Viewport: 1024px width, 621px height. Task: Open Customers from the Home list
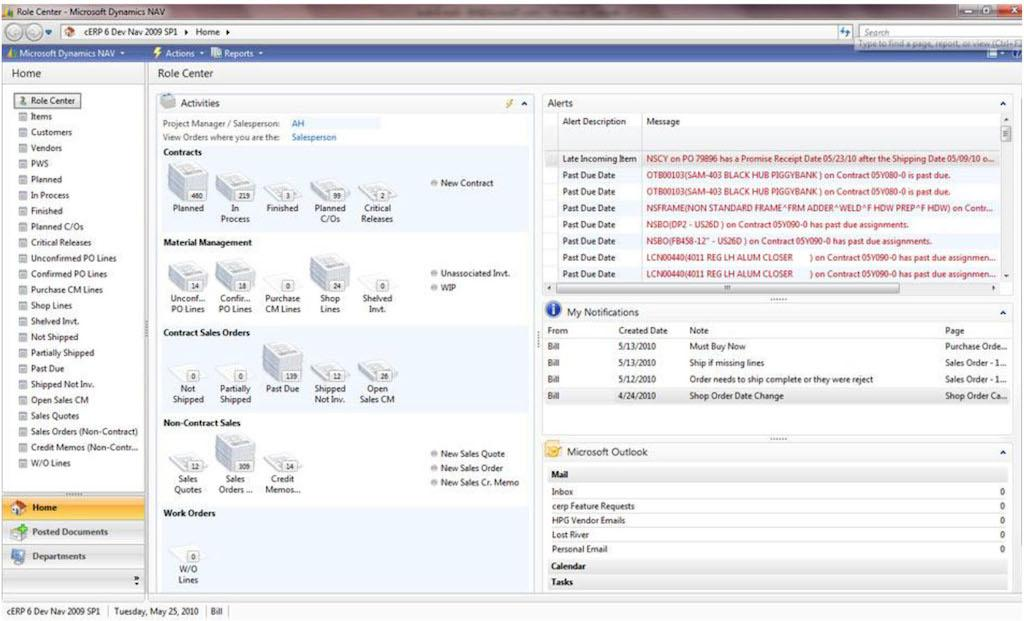coord(51,132)
